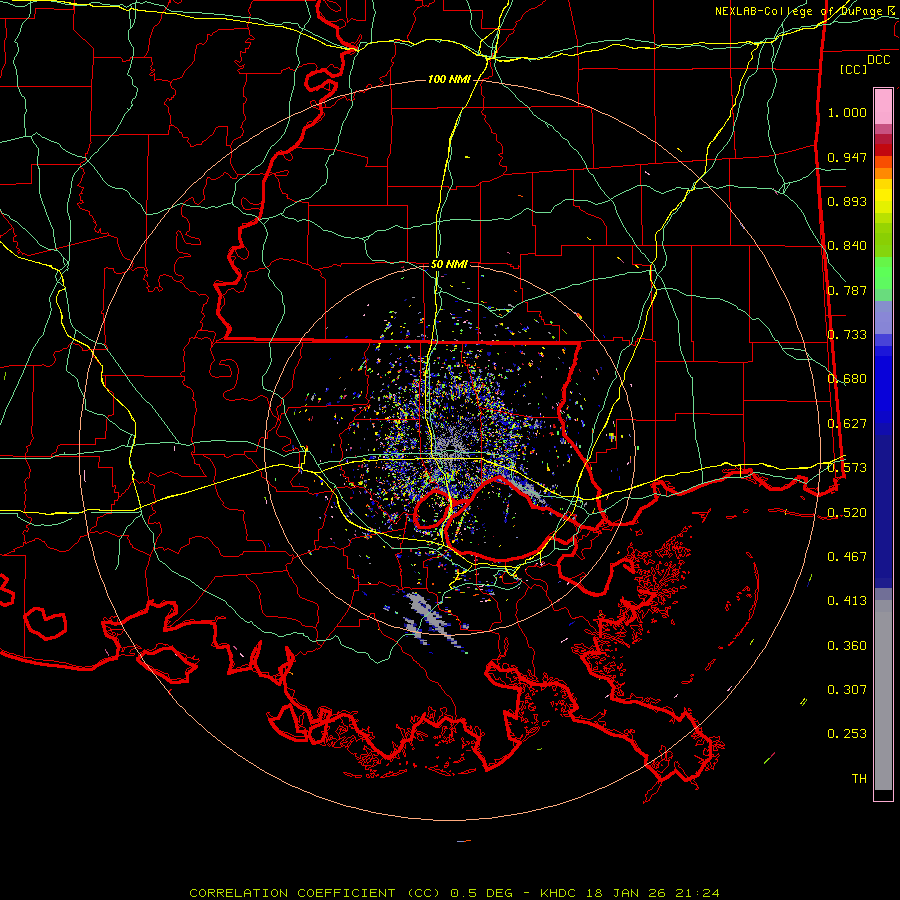Pick the pink band on the color scale
900x900 pixels.
tap(883, 107)
